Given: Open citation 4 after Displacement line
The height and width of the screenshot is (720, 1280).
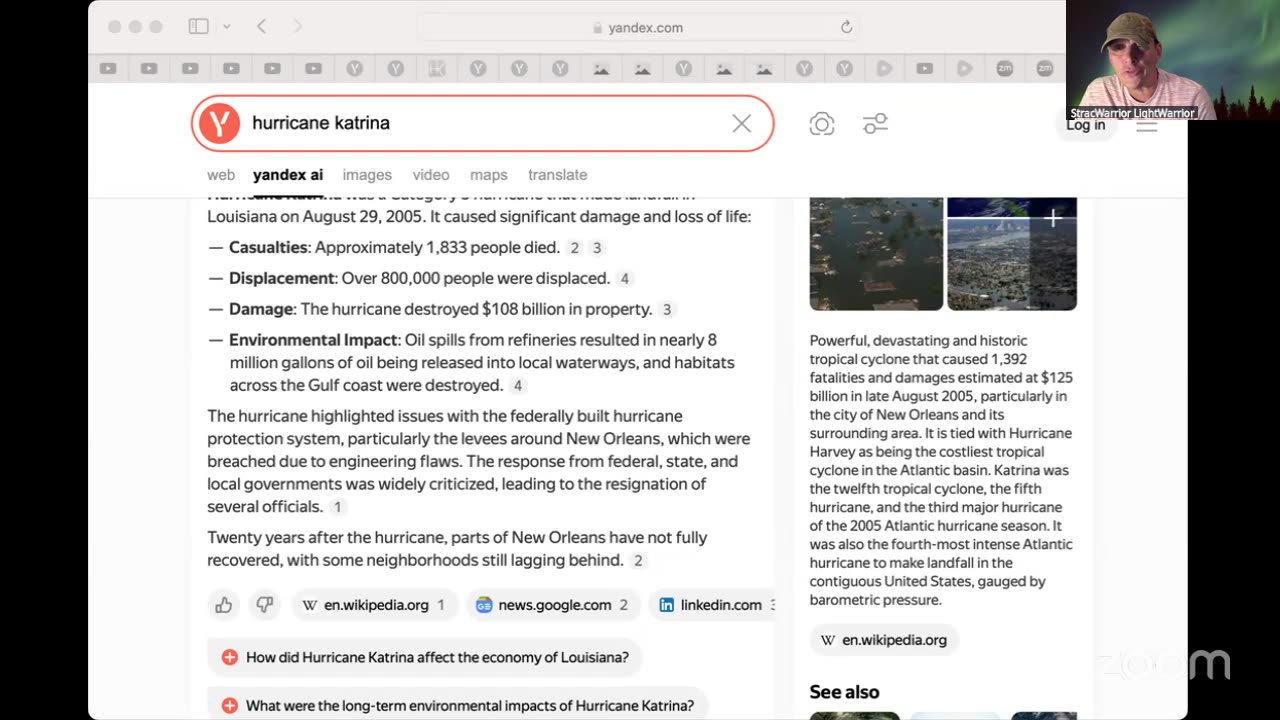Looking at the screenshot, I should tap(624, 279).
